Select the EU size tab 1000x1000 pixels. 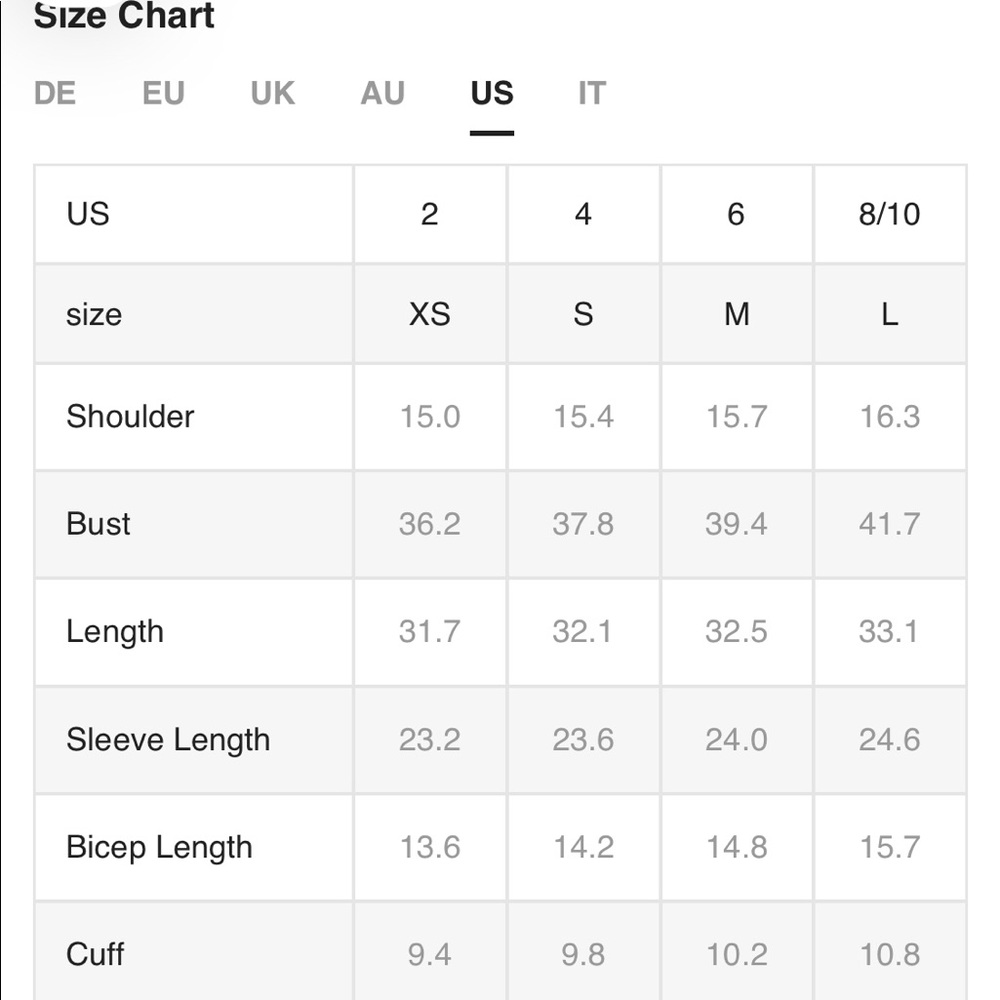tap(163, 93)
